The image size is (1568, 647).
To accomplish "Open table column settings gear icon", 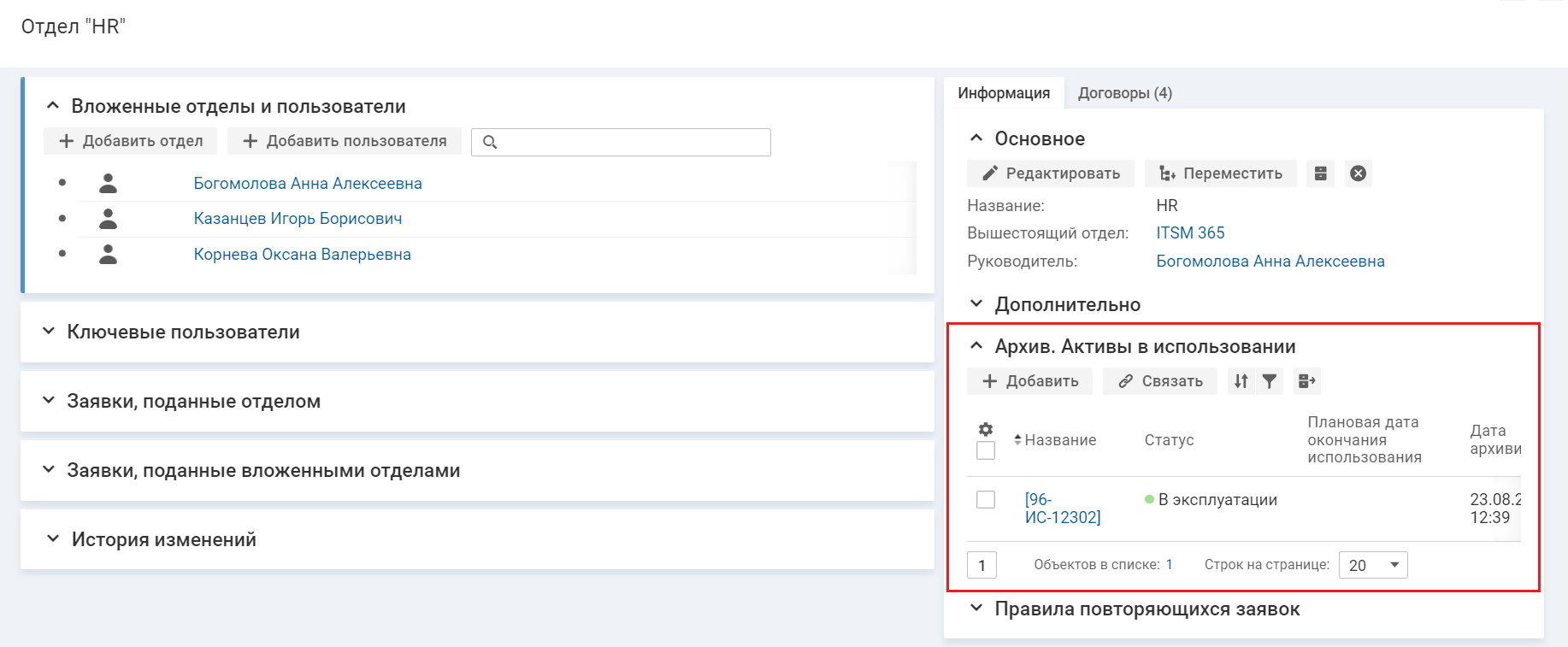I will pyautogui.click(x=986, y=429).
